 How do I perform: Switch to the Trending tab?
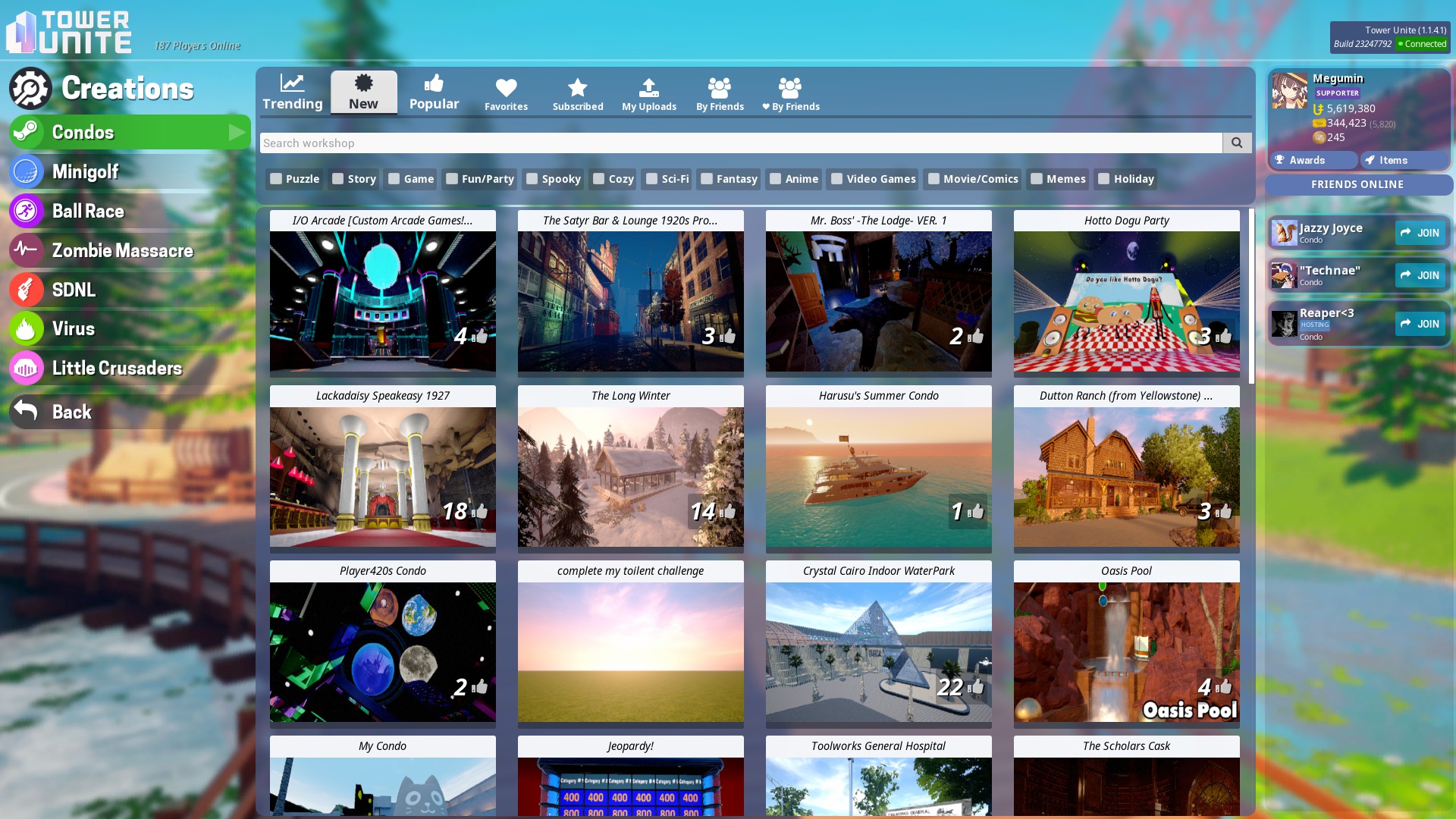(293, 93)
